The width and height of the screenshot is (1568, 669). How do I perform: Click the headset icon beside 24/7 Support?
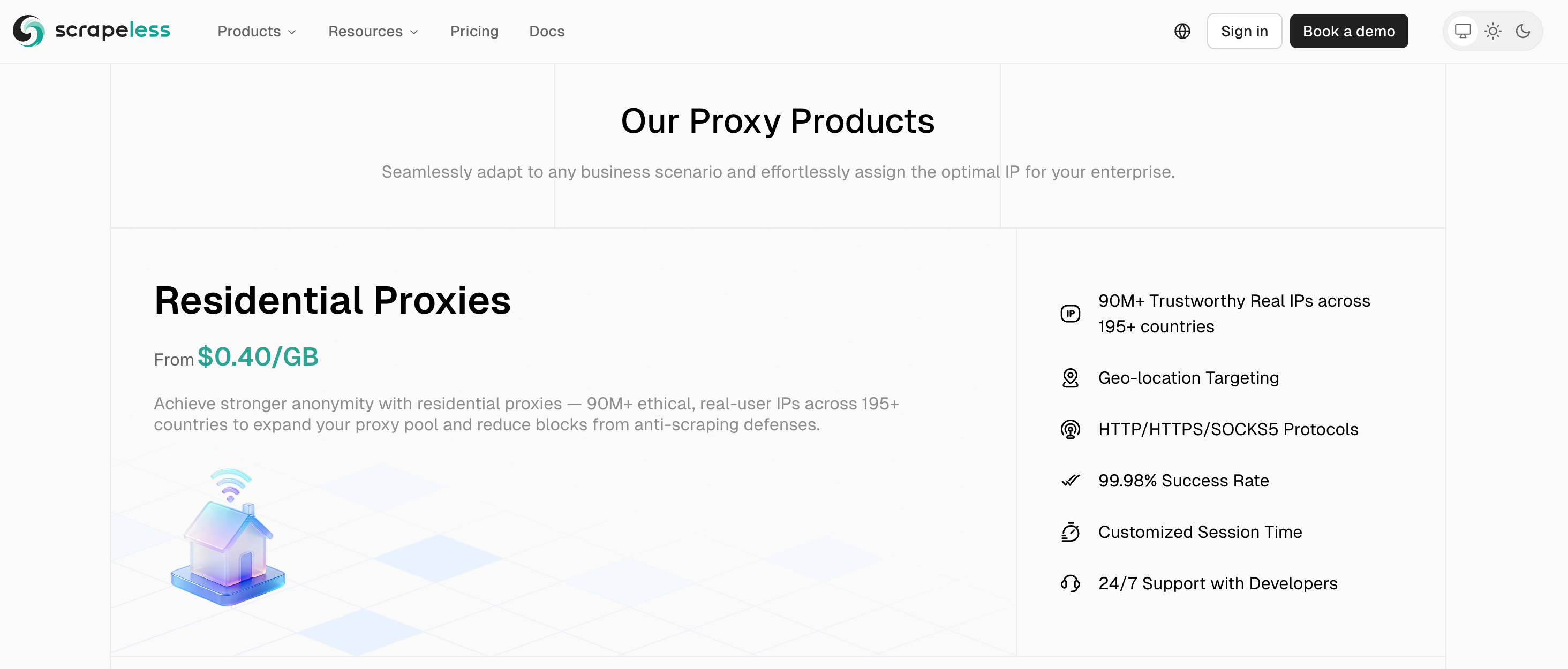pyautogui.click(x=1070, y=583)
